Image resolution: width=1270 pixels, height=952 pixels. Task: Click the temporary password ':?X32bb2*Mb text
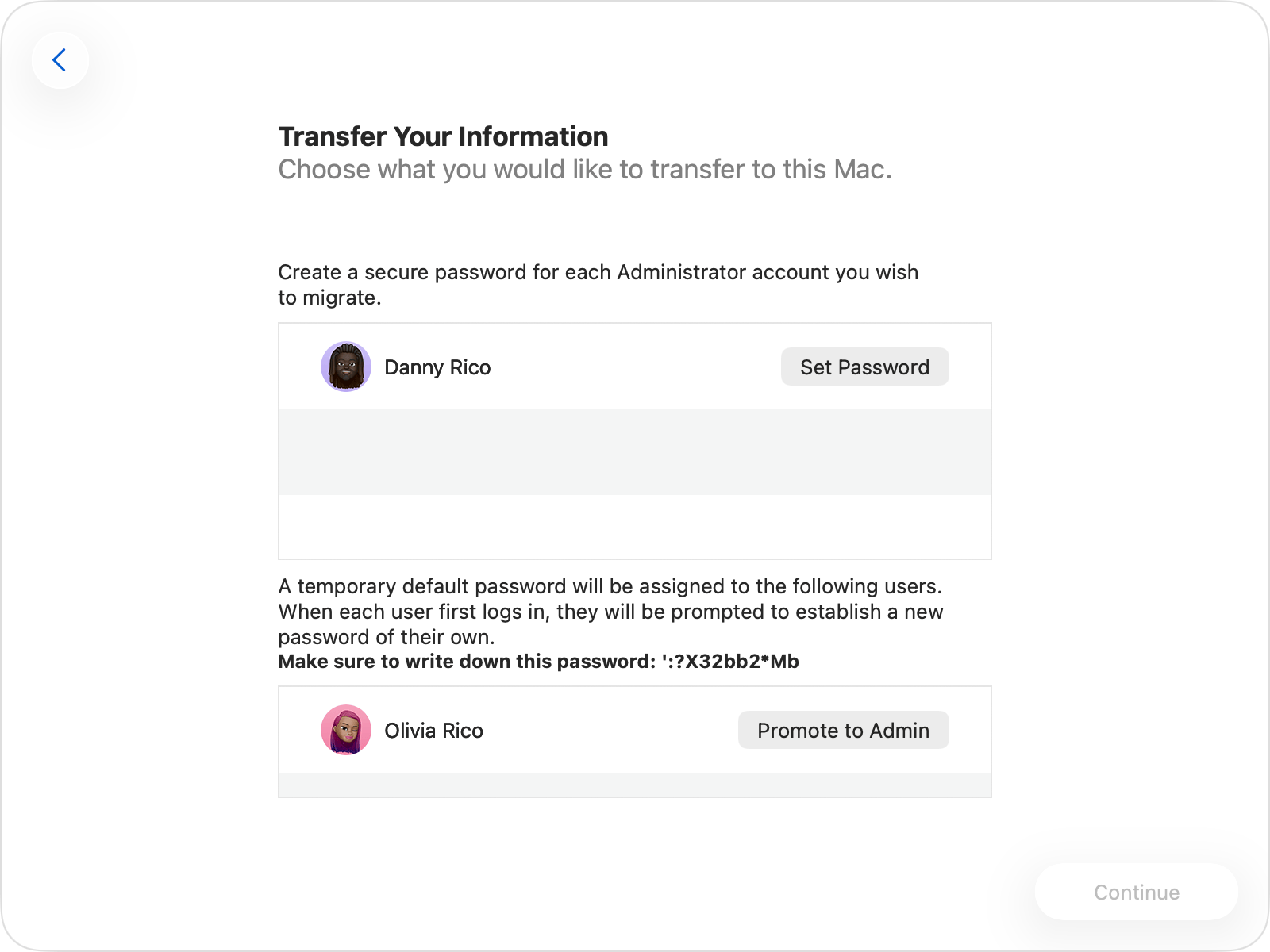click(x=729, y=662)
